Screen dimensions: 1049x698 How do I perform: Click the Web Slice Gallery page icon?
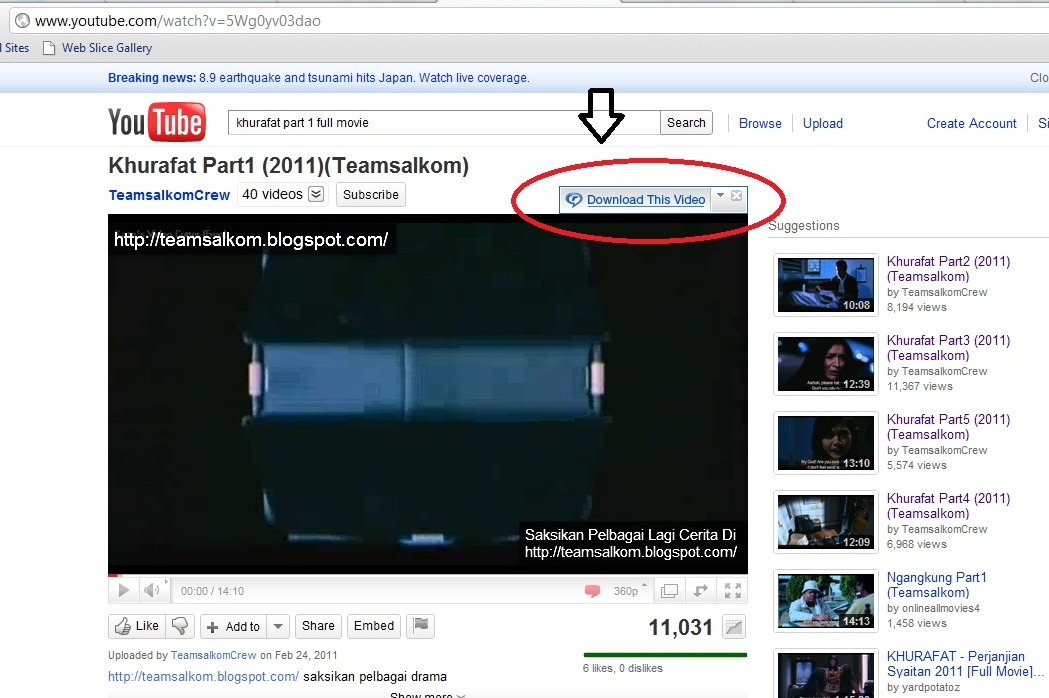tap(49, 48)
